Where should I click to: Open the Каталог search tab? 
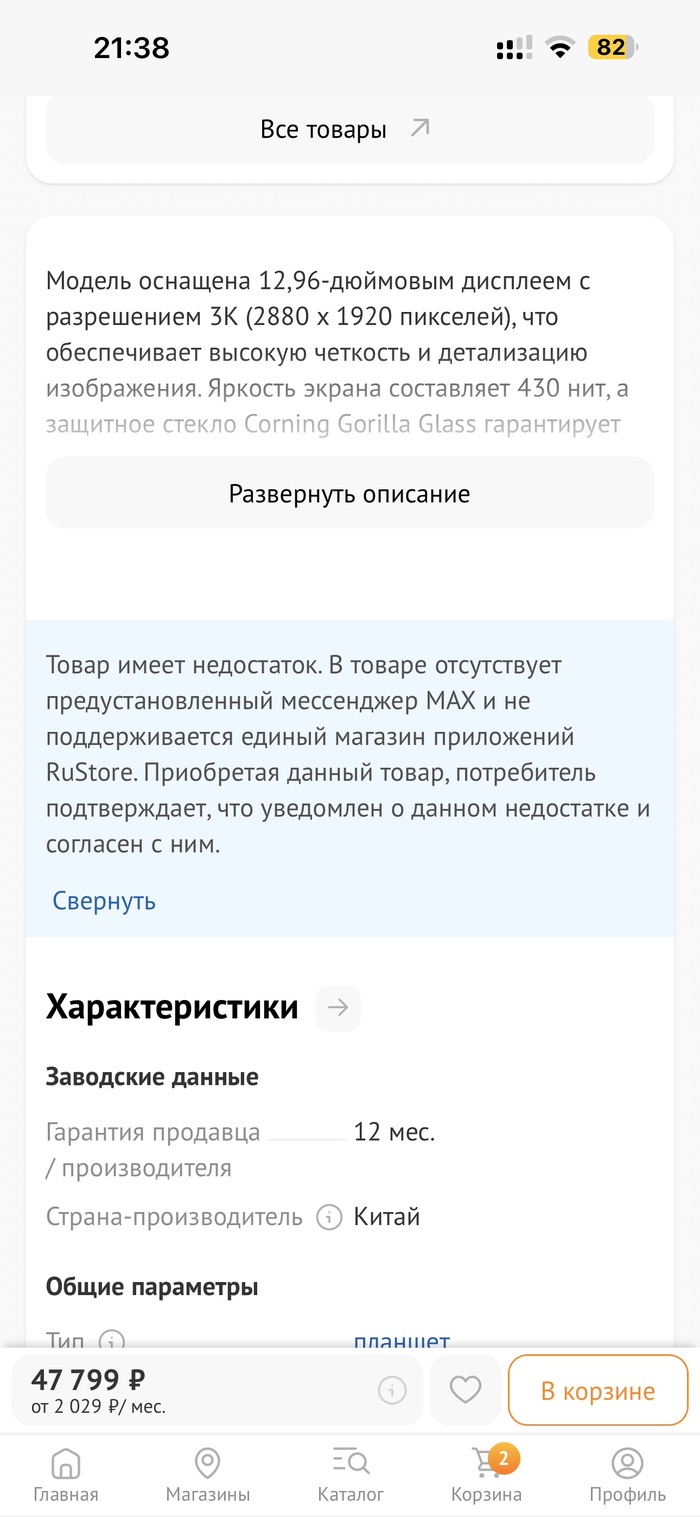350,1475
